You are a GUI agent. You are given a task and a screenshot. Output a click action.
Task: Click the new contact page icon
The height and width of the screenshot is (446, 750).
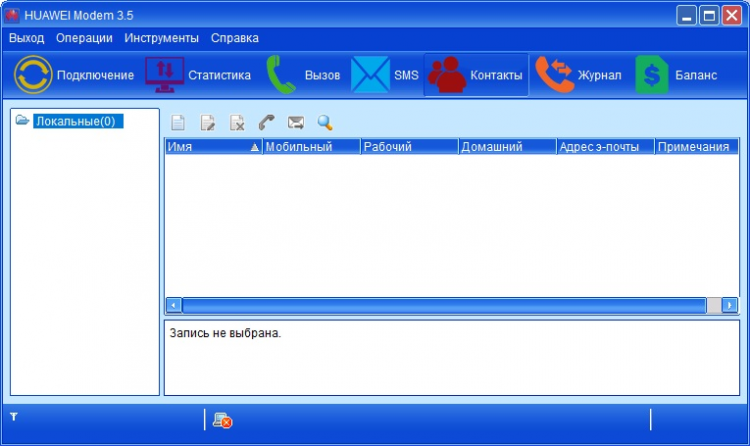point(178,123)
